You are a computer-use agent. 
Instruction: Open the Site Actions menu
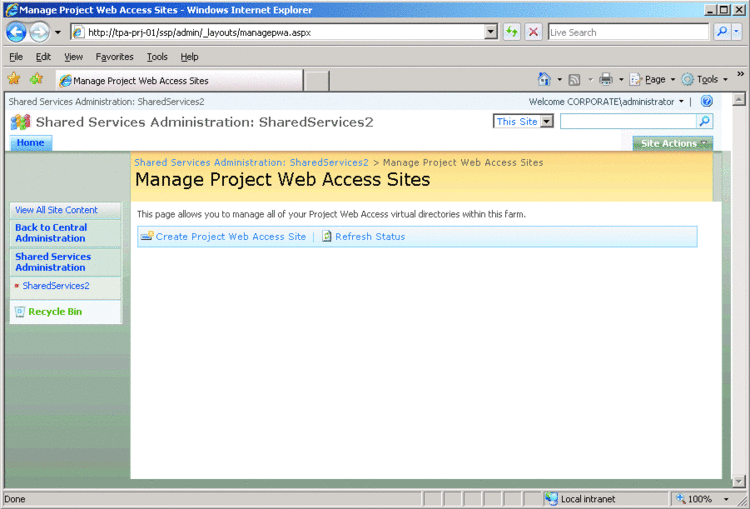673,144
